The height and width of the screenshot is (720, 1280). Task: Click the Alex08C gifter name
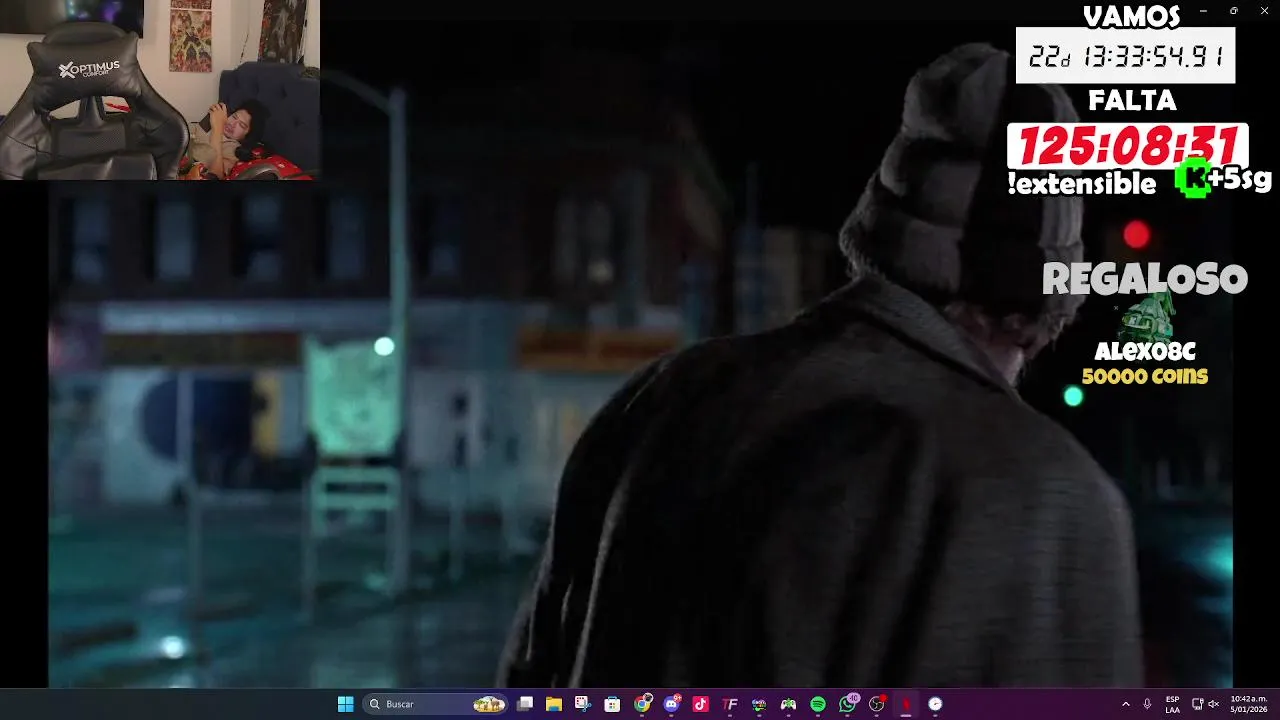coord(1145,351)
